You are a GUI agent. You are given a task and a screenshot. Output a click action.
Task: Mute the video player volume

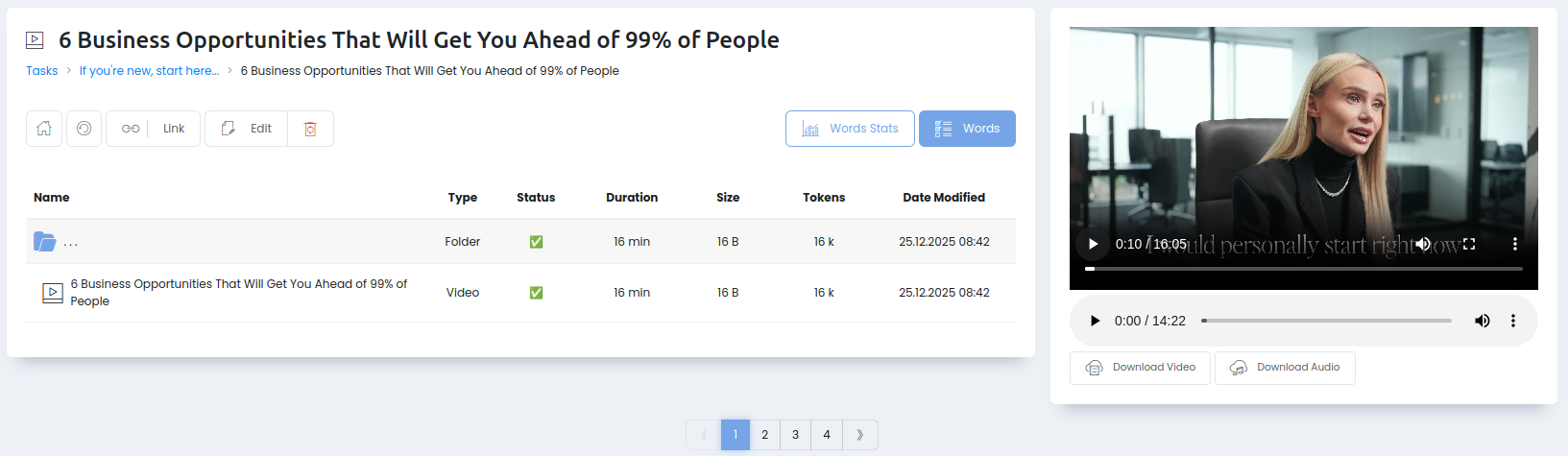[1423, 244]
